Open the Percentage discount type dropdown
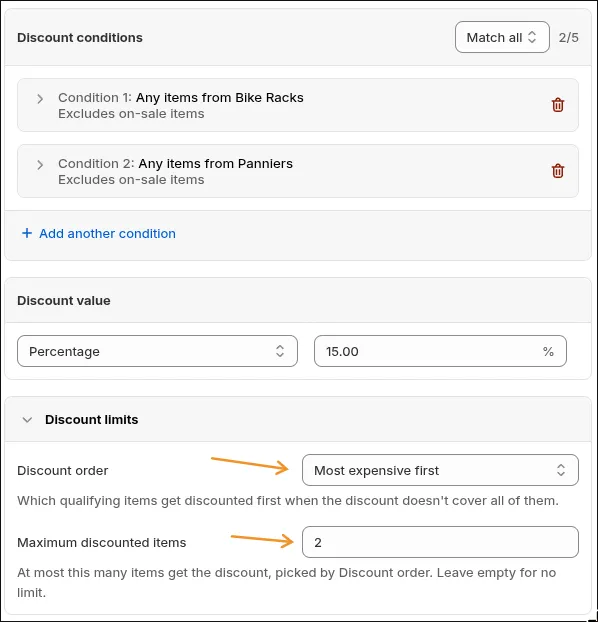The image size is (598, 622). point(157,351)
